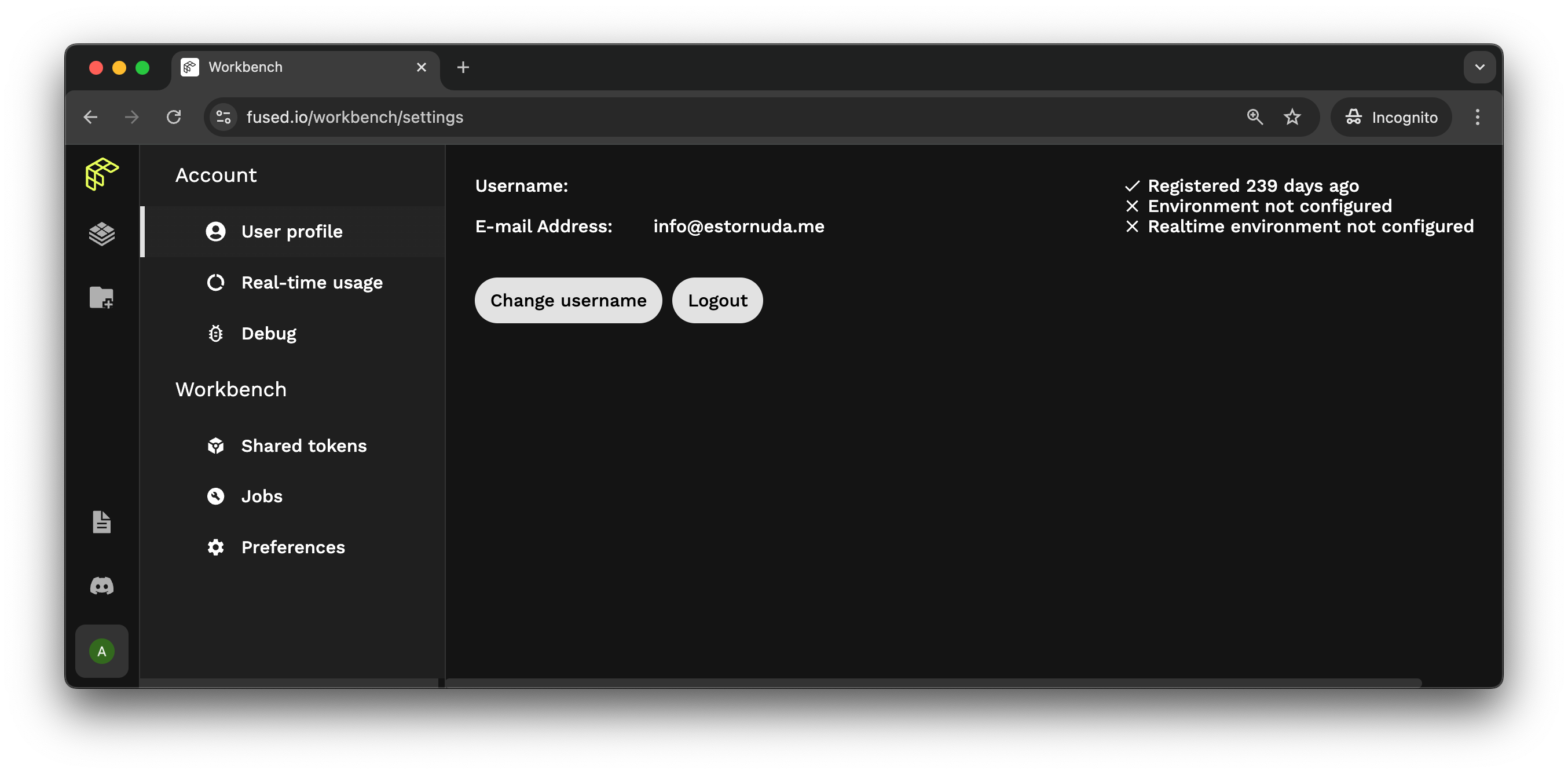1568x774 pixels.
Task: Select the Jobs menu item
Action: (262, 495)
